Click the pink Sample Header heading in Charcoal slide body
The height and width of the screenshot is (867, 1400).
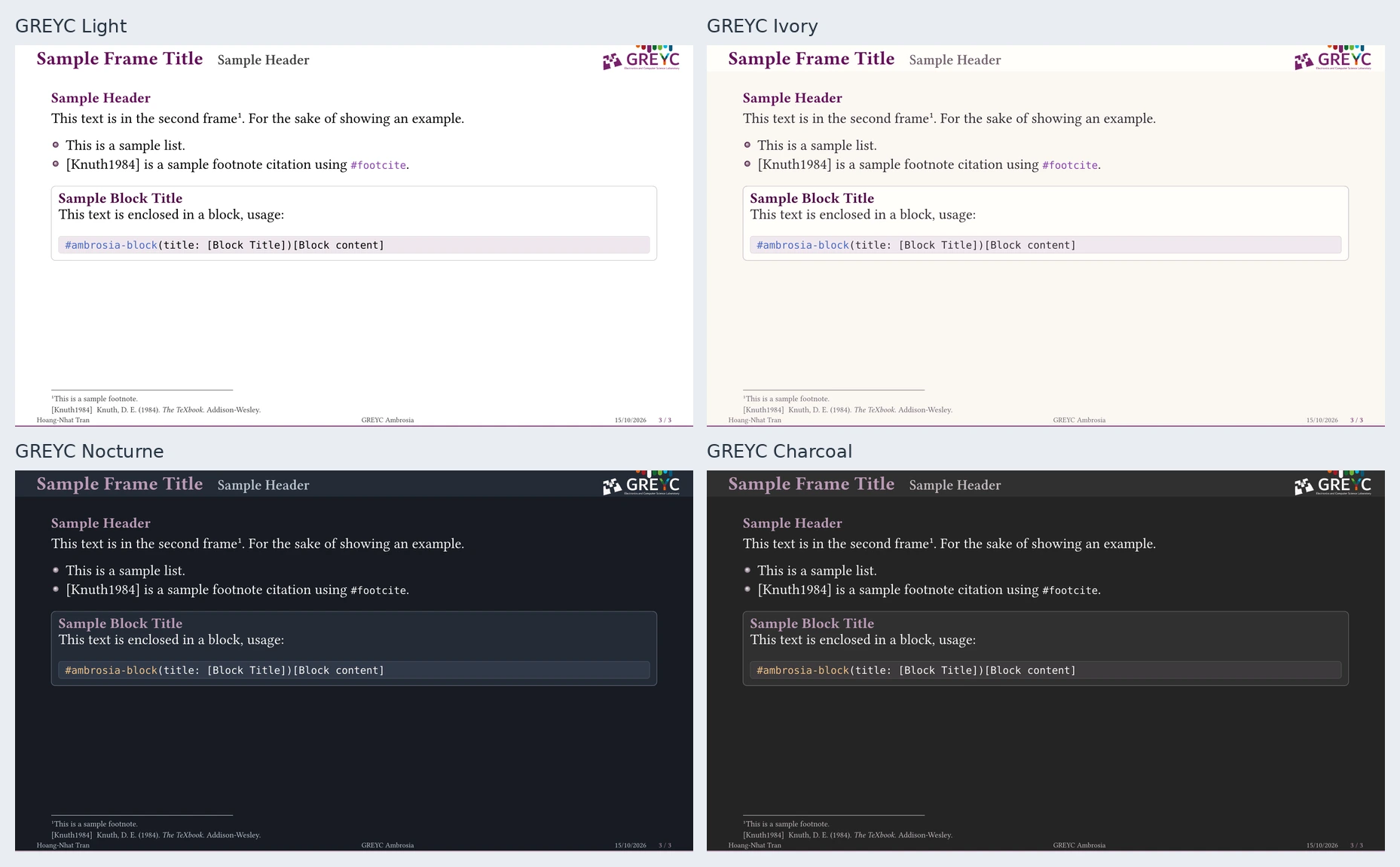[x=793, y=523]
